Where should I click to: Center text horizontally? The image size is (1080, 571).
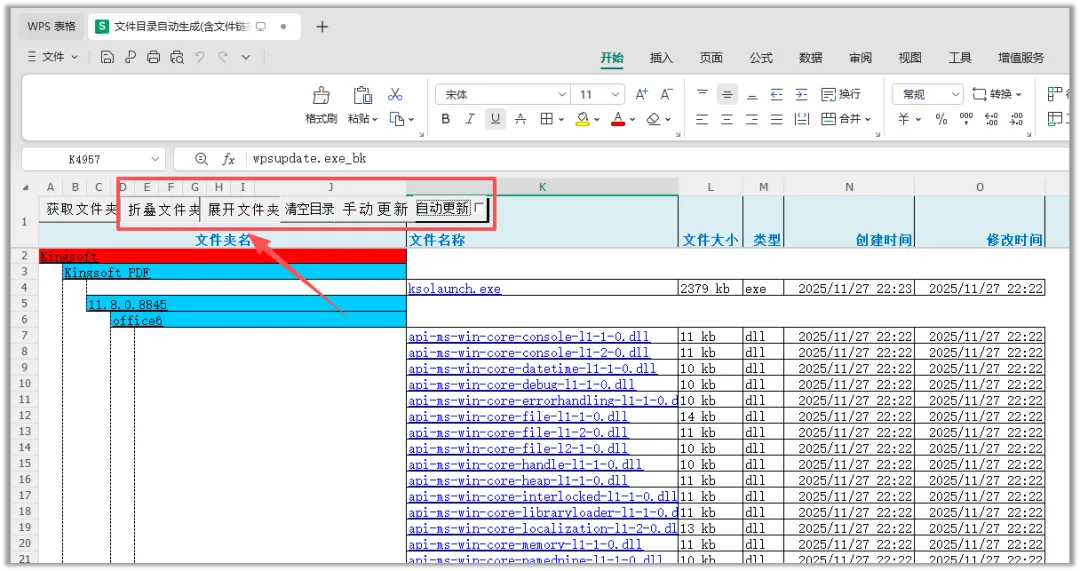(x=727, y=119)
